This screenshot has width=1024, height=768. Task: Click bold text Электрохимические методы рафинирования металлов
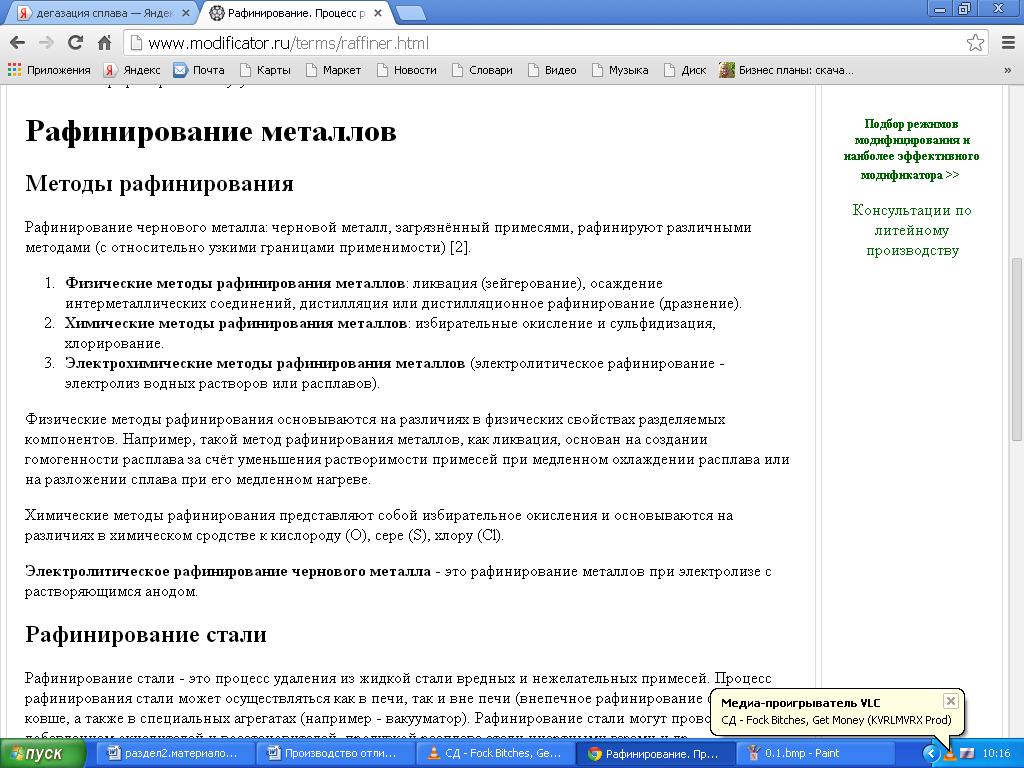[264, 363]
